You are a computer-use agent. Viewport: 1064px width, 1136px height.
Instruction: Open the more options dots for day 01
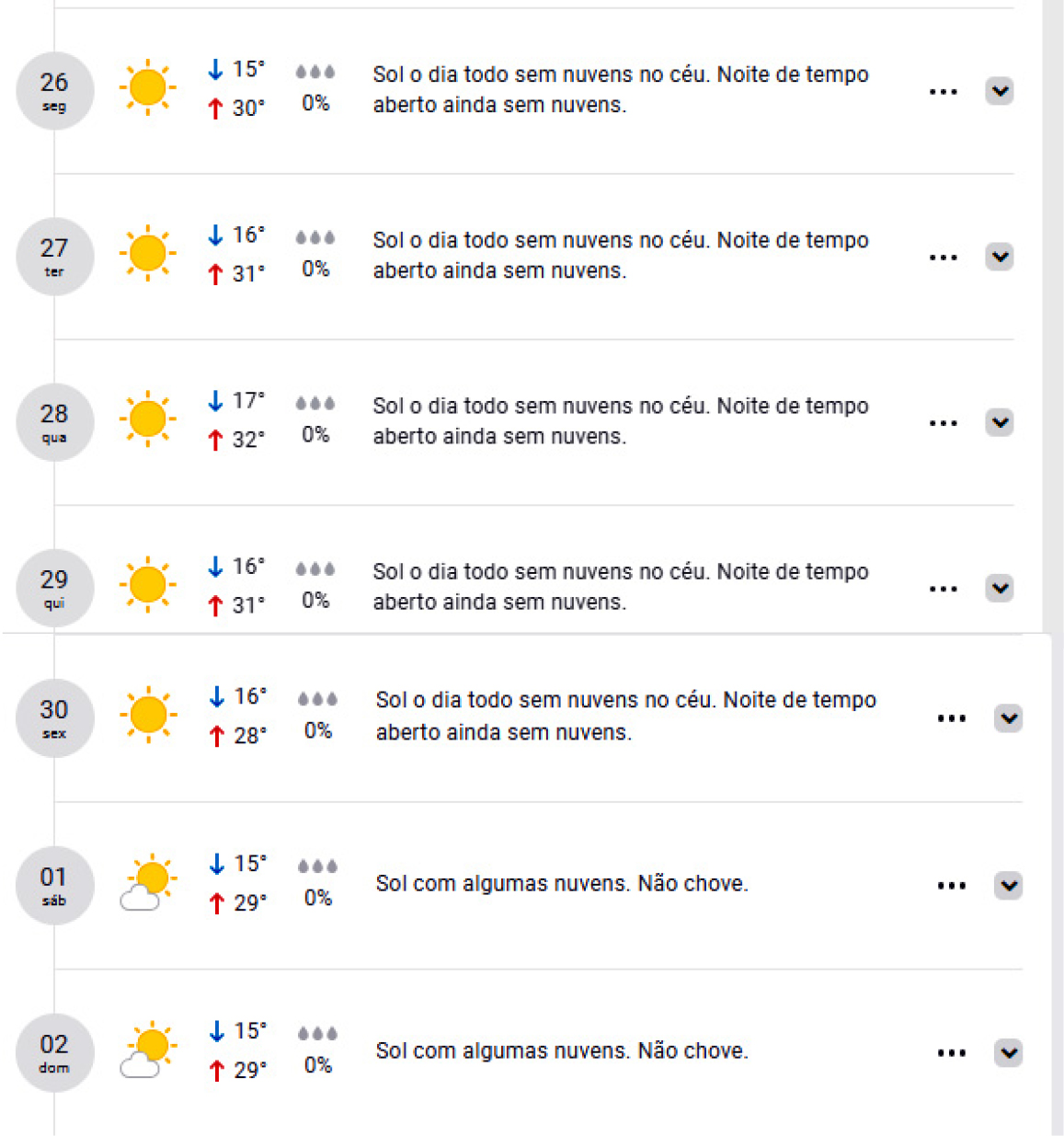(x=951, y=886)
